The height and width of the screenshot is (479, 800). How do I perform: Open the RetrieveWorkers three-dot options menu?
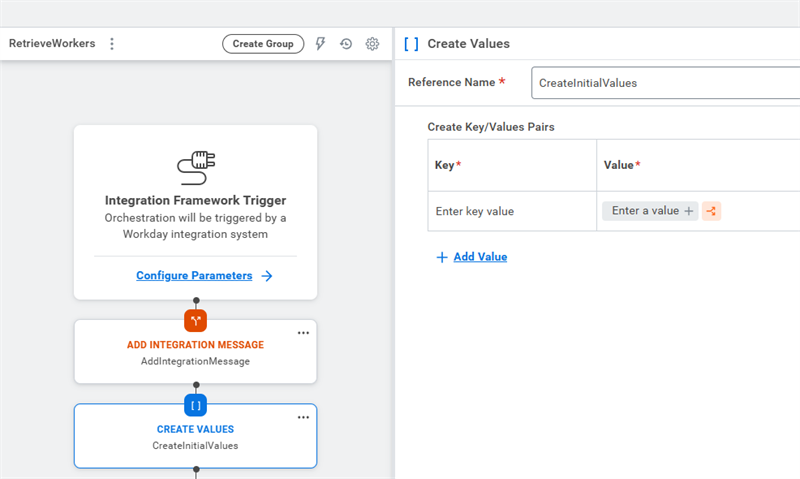(112, 44)
